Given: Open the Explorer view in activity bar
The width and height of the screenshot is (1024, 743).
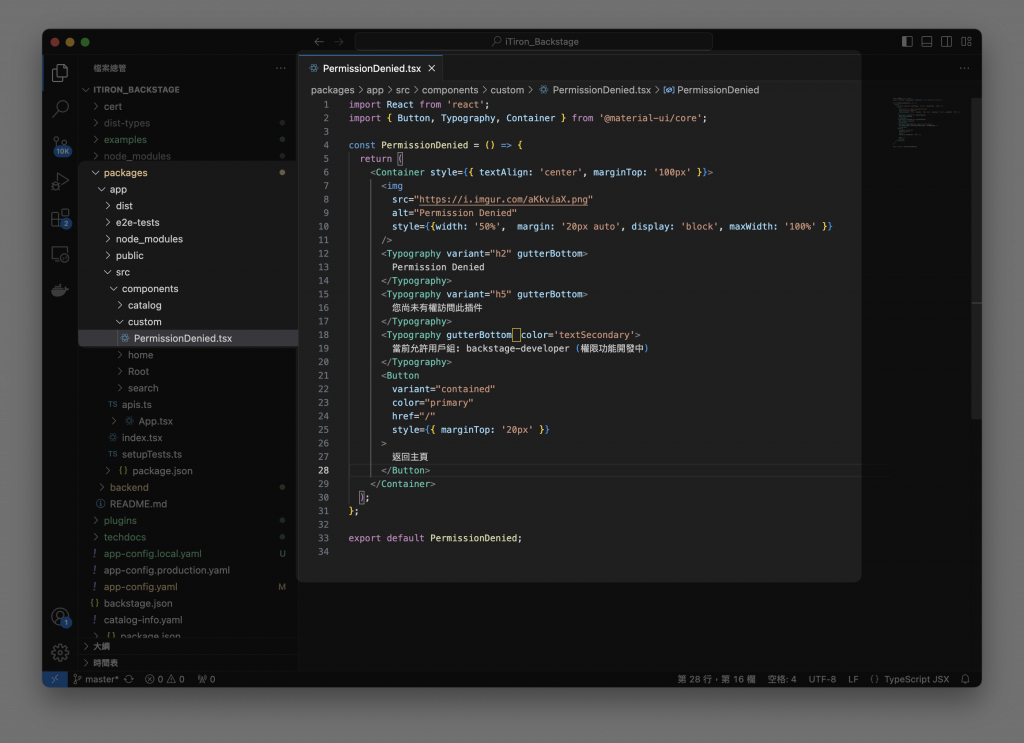Looking at the screenshot, I should coord(60,72).
